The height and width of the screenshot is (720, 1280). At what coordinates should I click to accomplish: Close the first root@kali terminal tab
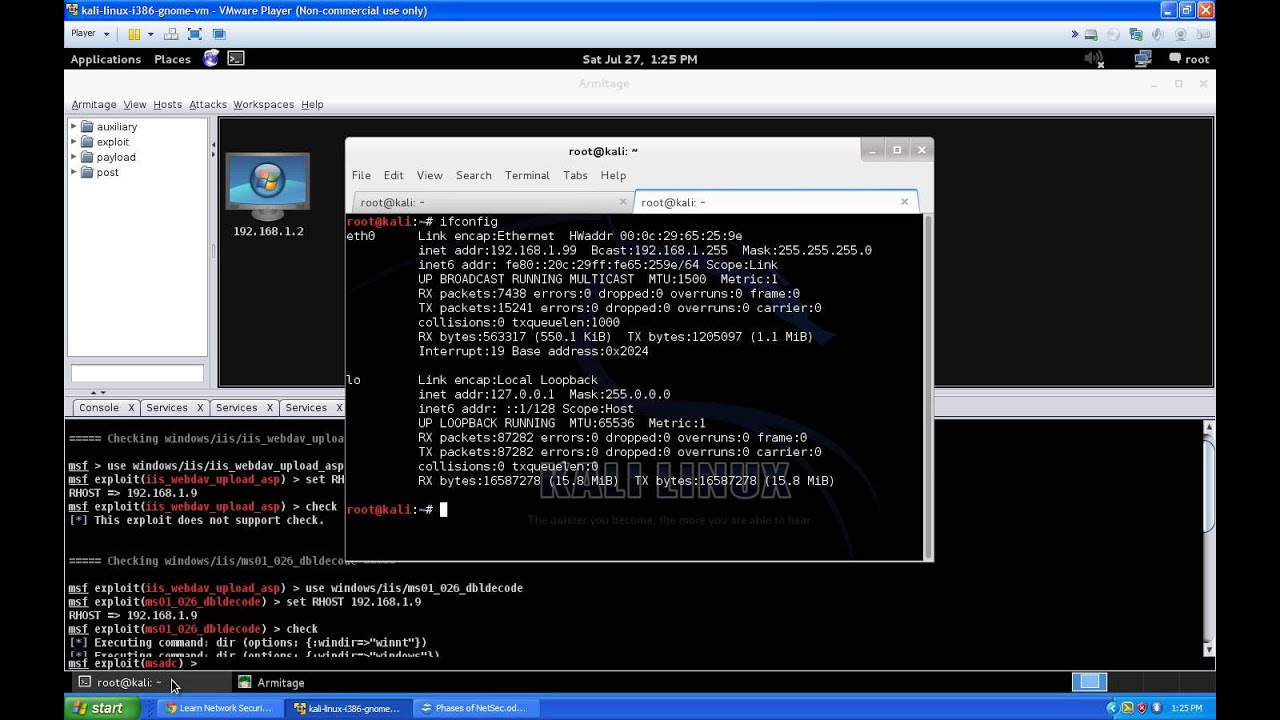pyautogui.click(x=623, y=201)
